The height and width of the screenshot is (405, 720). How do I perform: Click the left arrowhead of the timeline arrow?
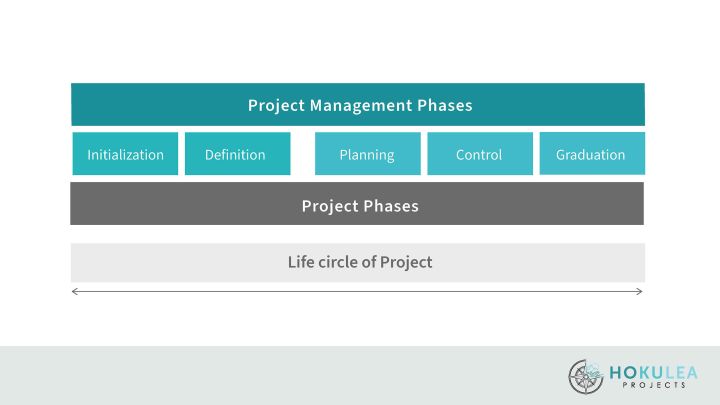[x=74, y=292]
